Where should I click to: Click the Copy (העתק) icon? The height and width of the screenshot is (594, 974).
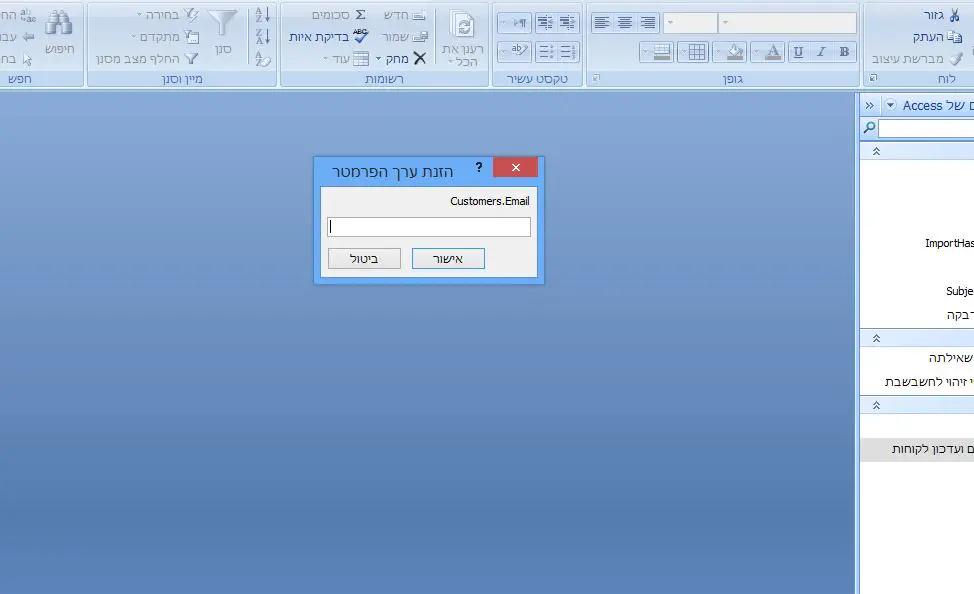(954, 37)
